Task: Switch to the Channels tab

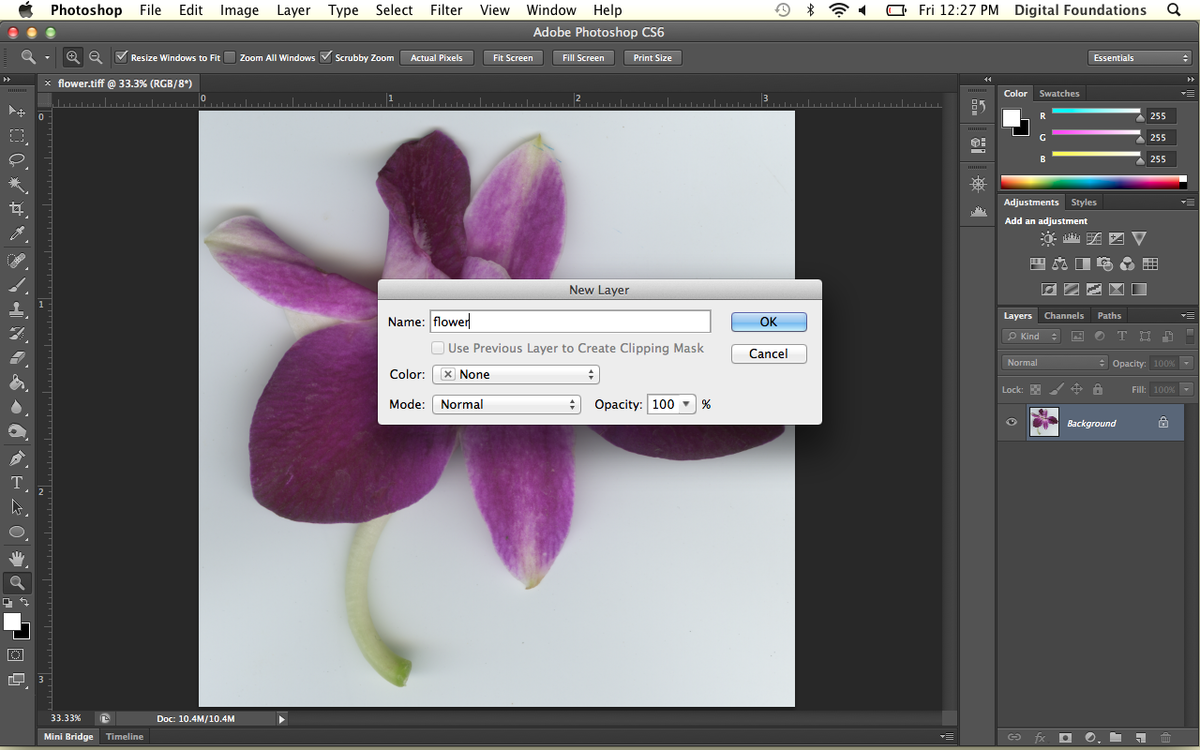Action: (x=1063, y=316)
